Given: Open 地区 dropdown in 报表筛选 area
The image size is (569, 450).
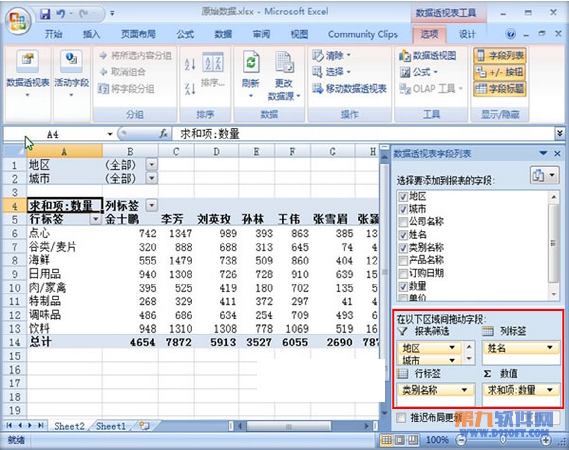Looking at the screenshot, I should (452, 348).
